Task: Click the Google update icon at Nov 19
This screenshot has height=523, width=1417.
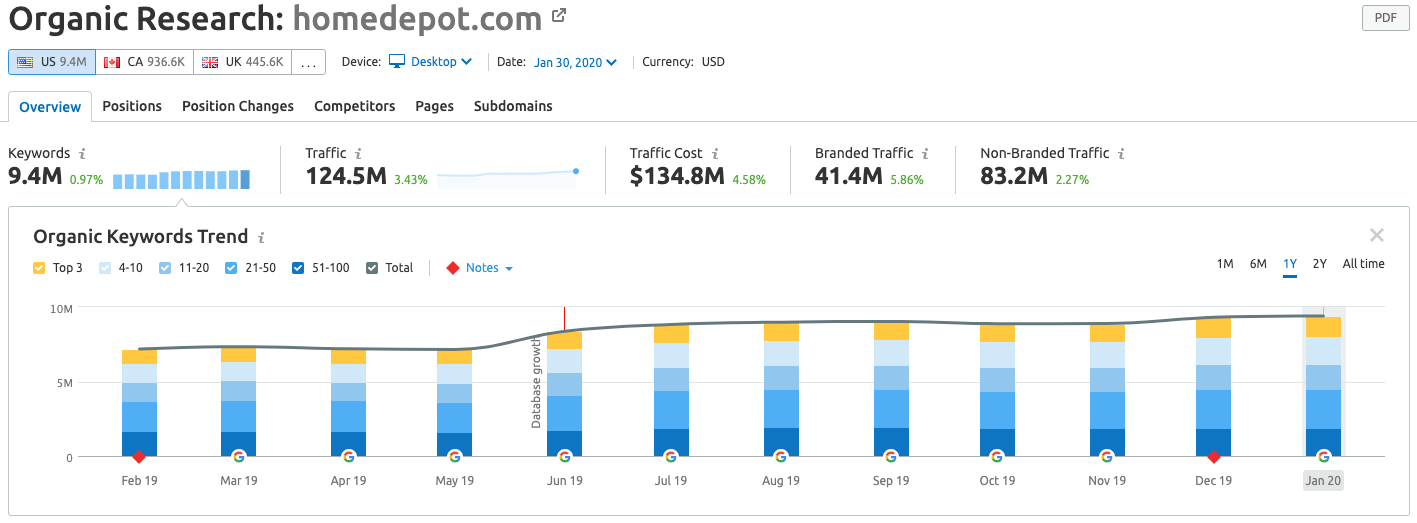Action: point(1106,456)
